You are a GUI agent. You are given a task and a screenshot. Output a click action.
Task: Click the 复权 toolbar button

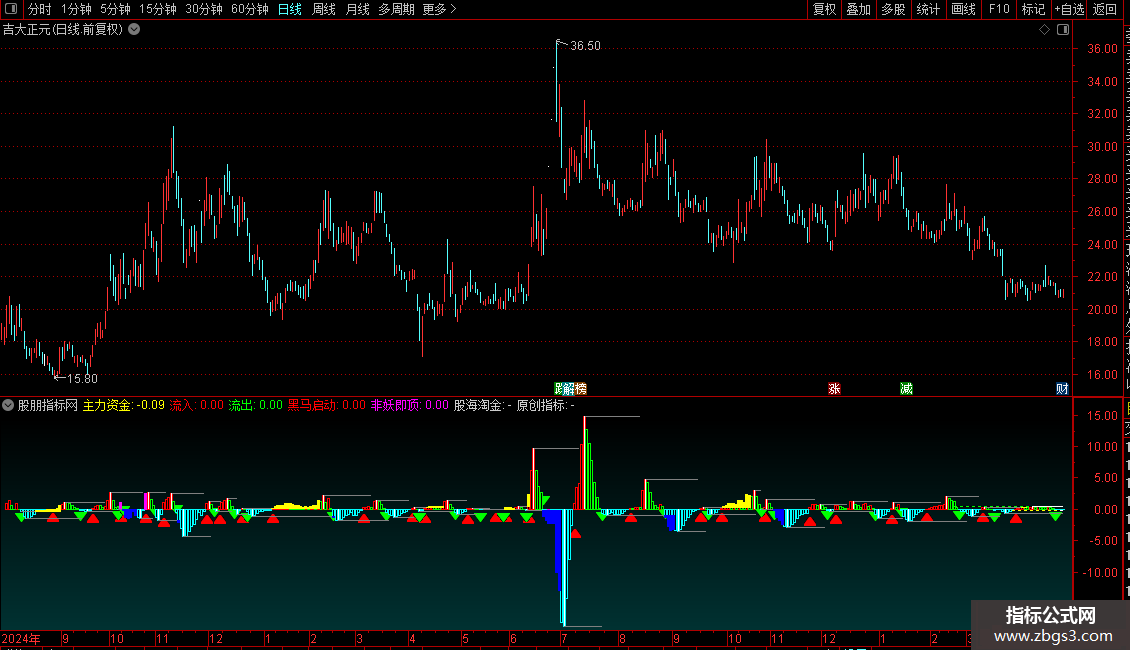pos(824,9)
